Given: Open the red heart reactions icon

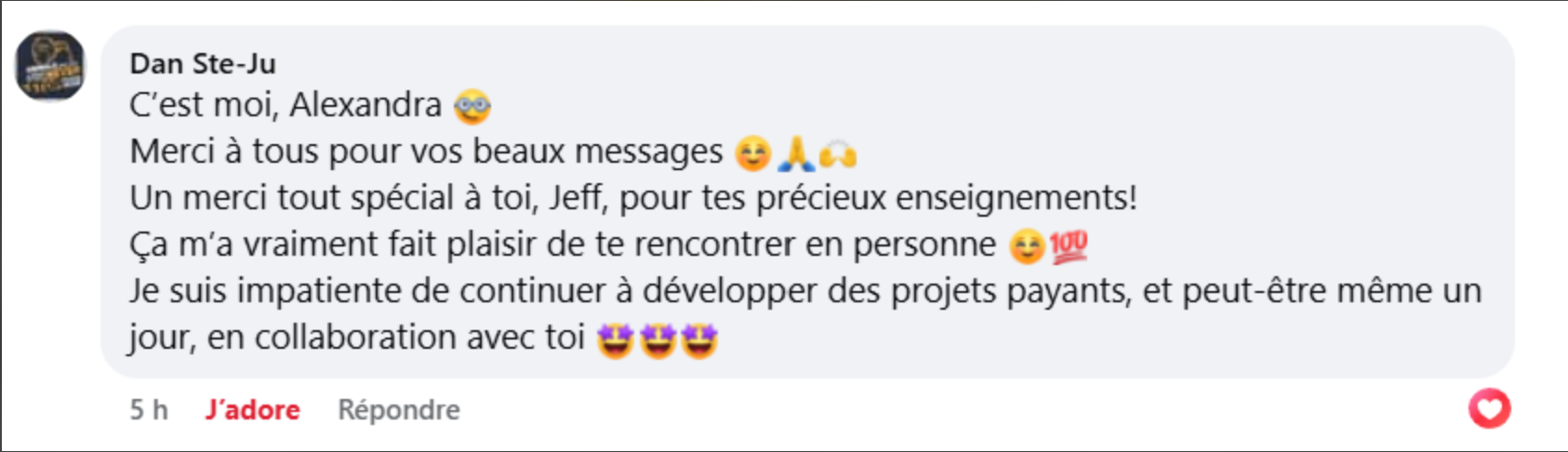Looking at the screenshot, I should pyautogui.click(x=1489, y=408).
